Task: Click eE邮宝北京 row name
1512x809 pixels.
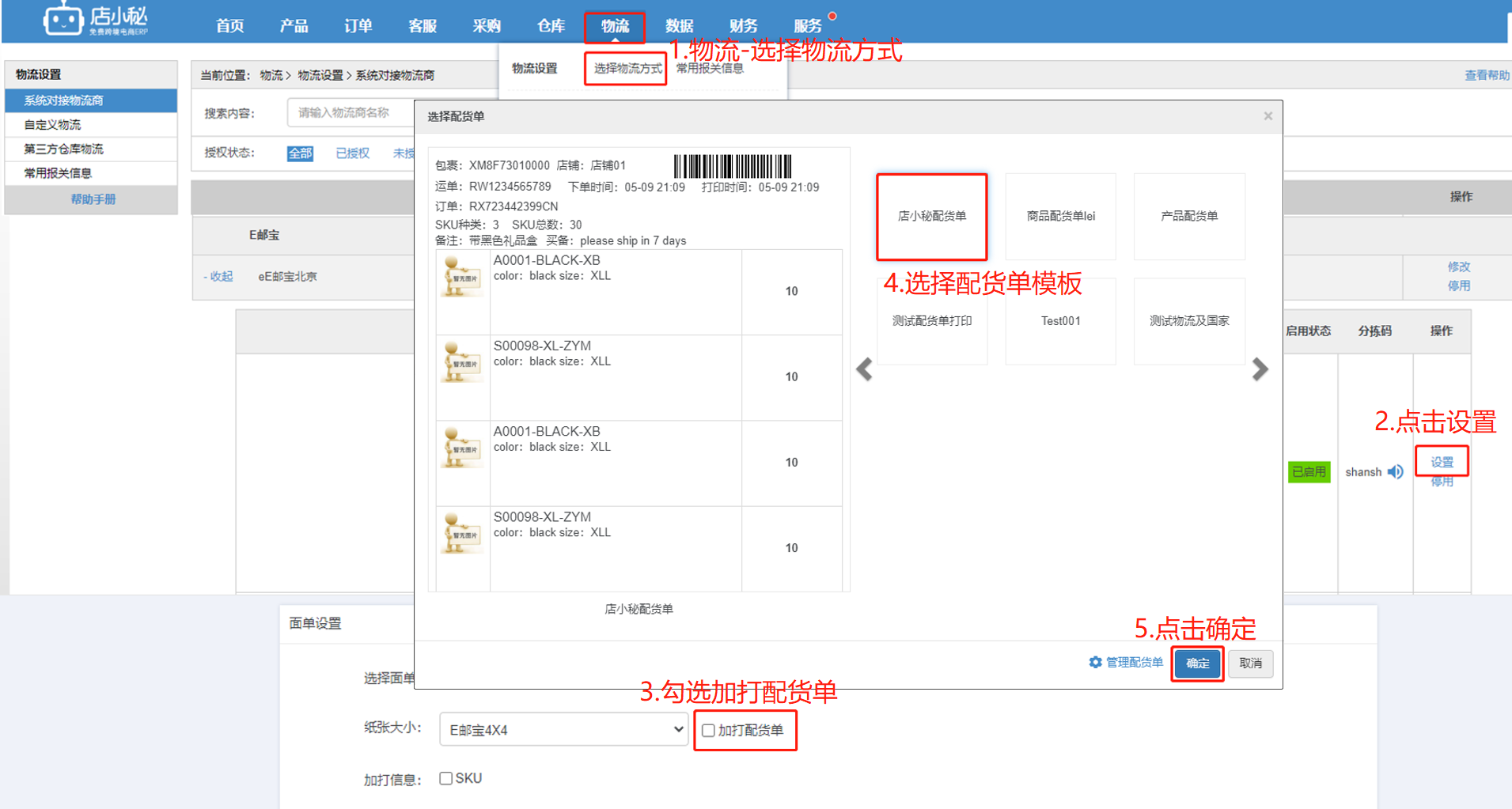Action: pos(288,277)
